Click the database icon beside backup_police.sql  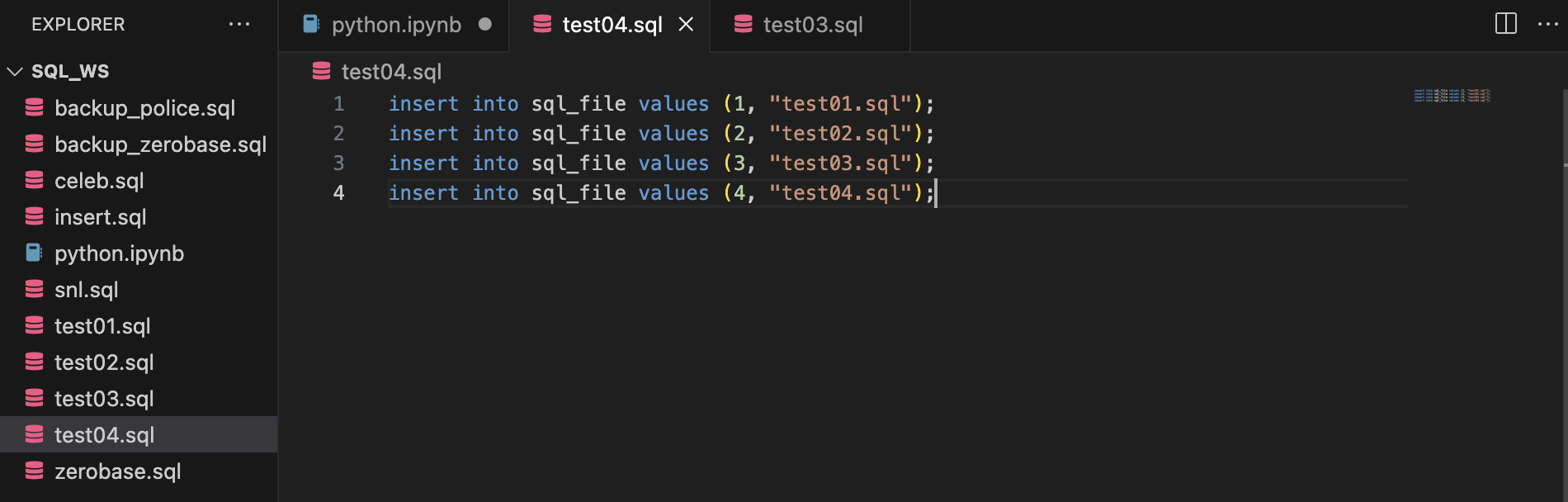coord(35,107)
